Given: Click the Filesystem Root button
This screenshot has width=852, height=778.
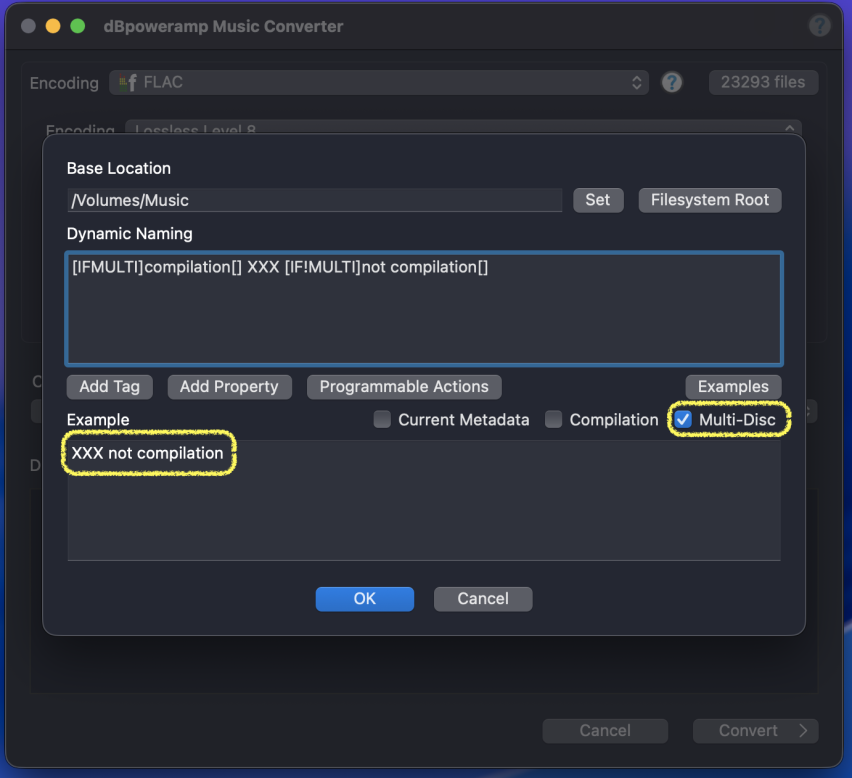Looking at the screenshot, I should [x=710, y=200].
